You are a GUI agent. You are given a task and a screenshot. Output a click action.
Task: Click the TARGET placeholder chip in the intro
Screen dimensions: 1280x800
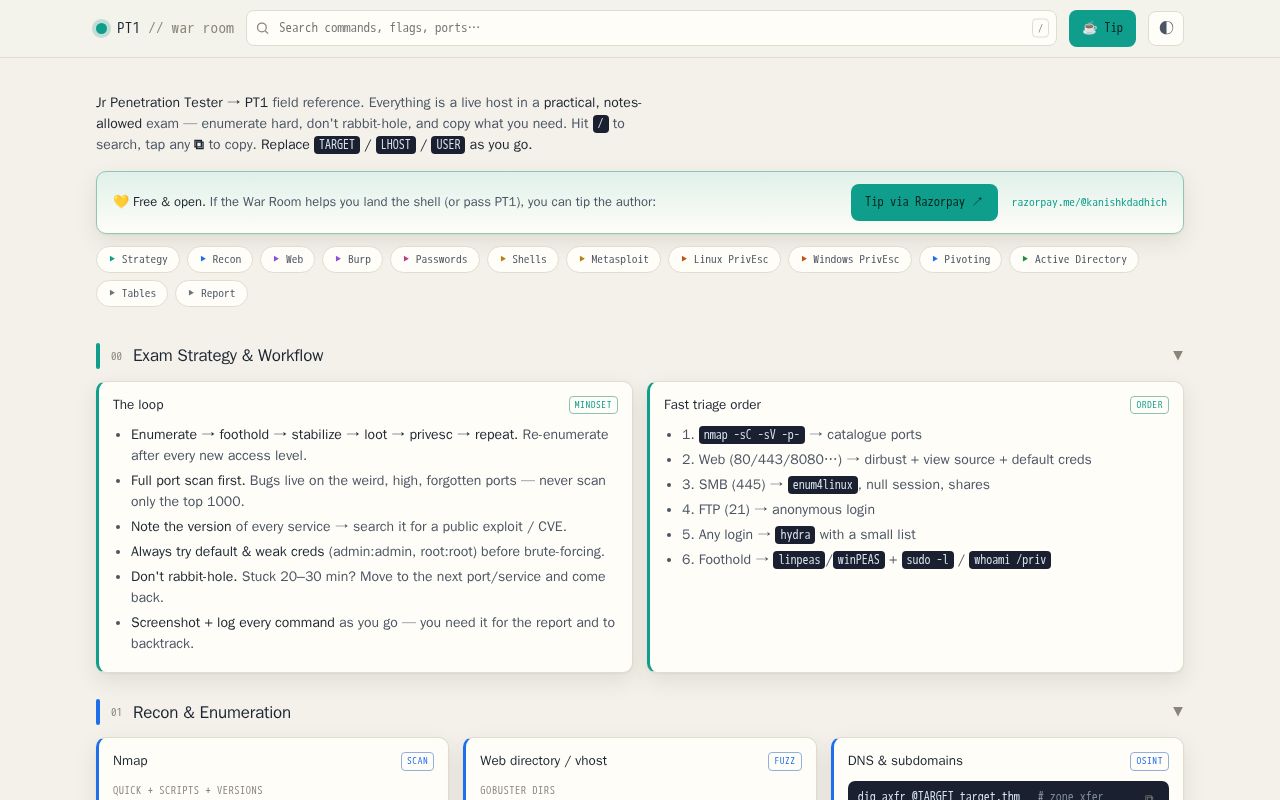pos(337,145)
